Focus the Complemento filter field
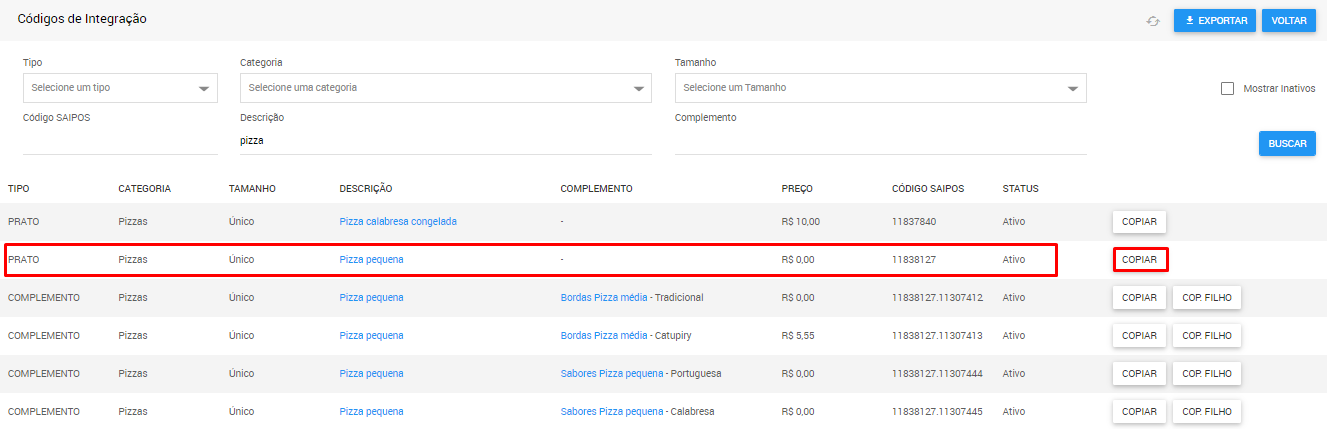The height and width of the screenshot is (429, 1327). click(881, 141)
